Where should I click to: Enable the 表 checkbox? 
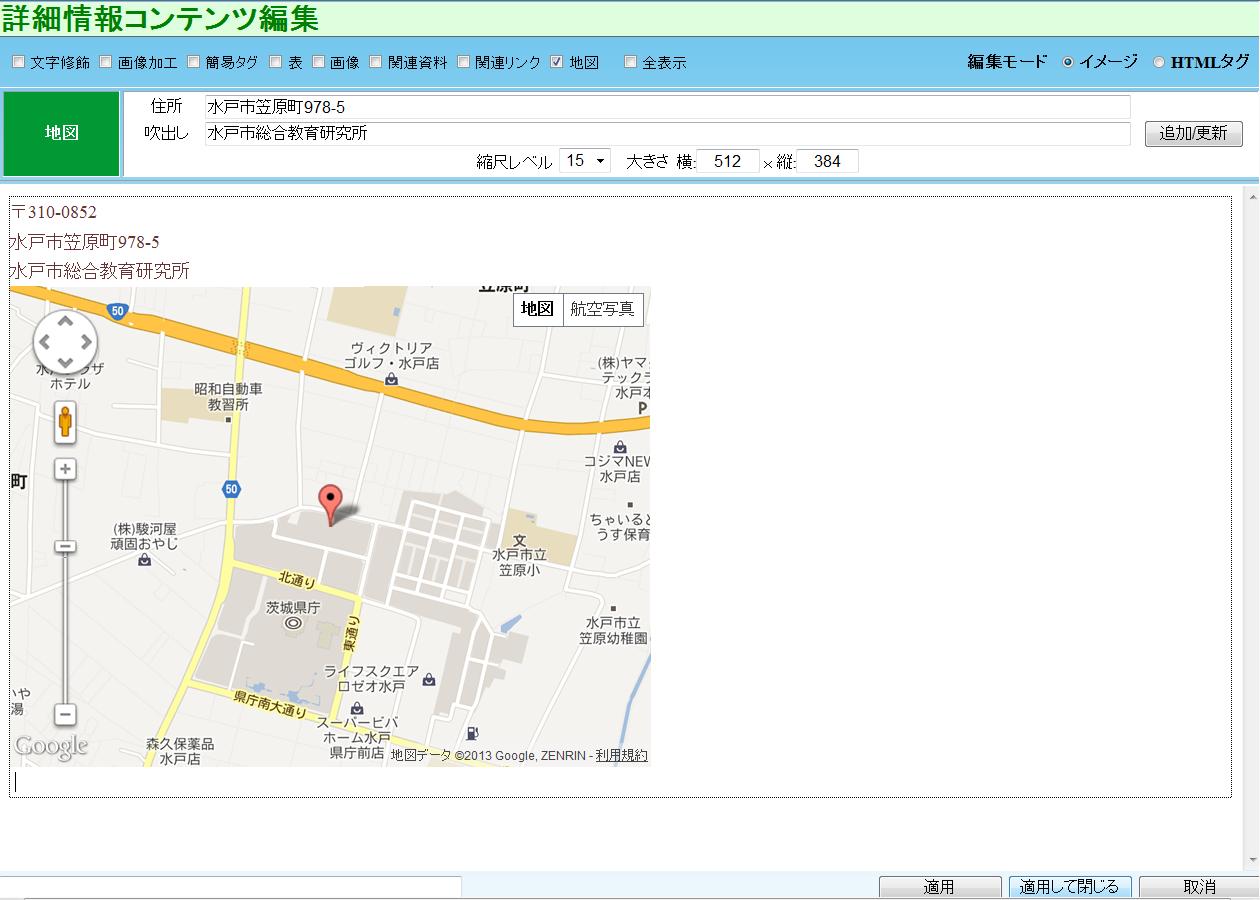(276, 62)
